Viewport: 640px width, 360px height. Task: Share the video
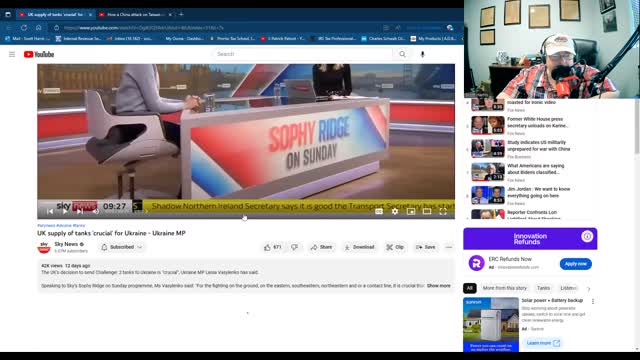click(321, 247)
